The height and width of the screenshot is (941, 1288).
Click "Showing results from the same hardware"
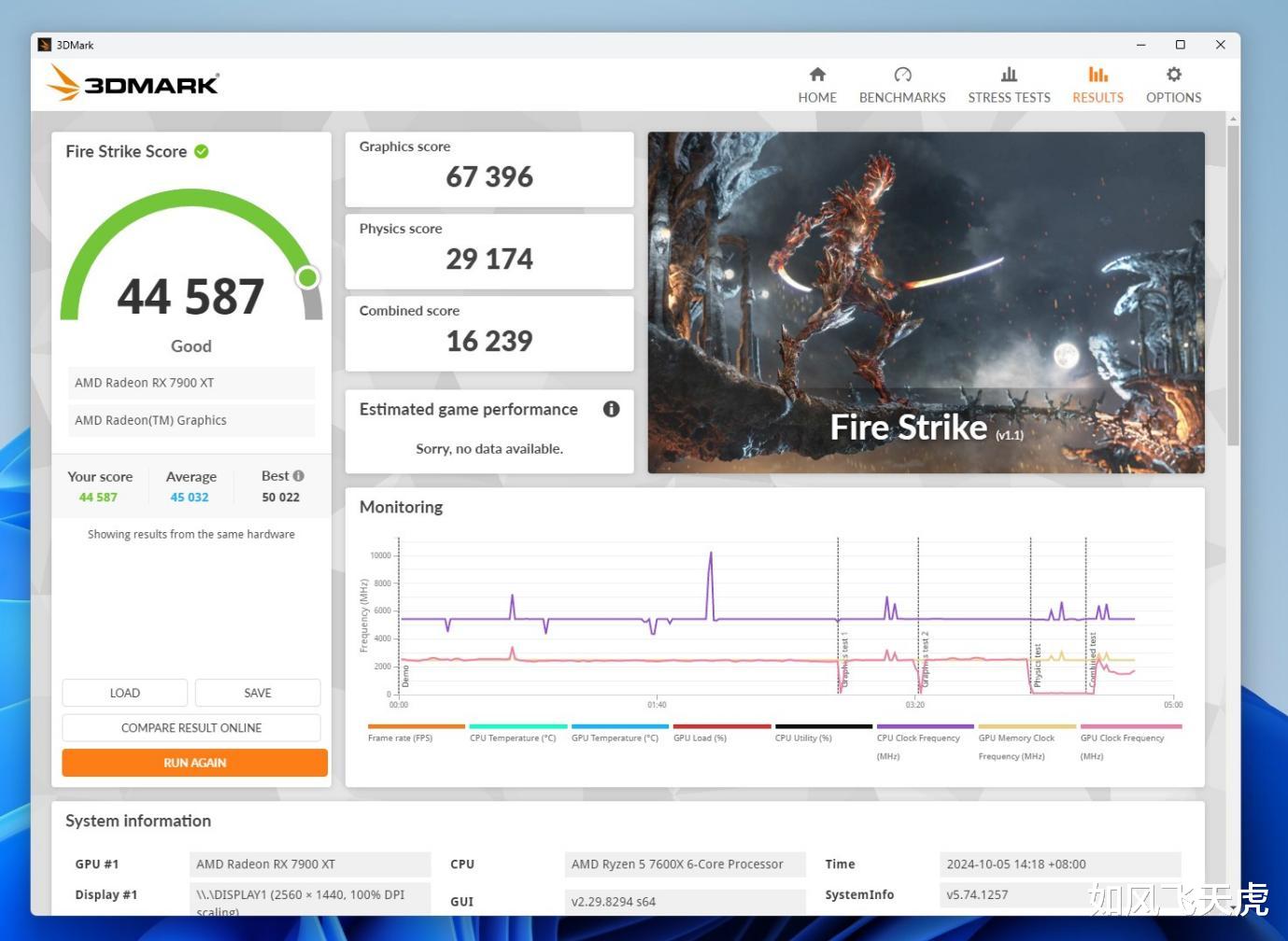pyautogui.click(x=191, y=534)
